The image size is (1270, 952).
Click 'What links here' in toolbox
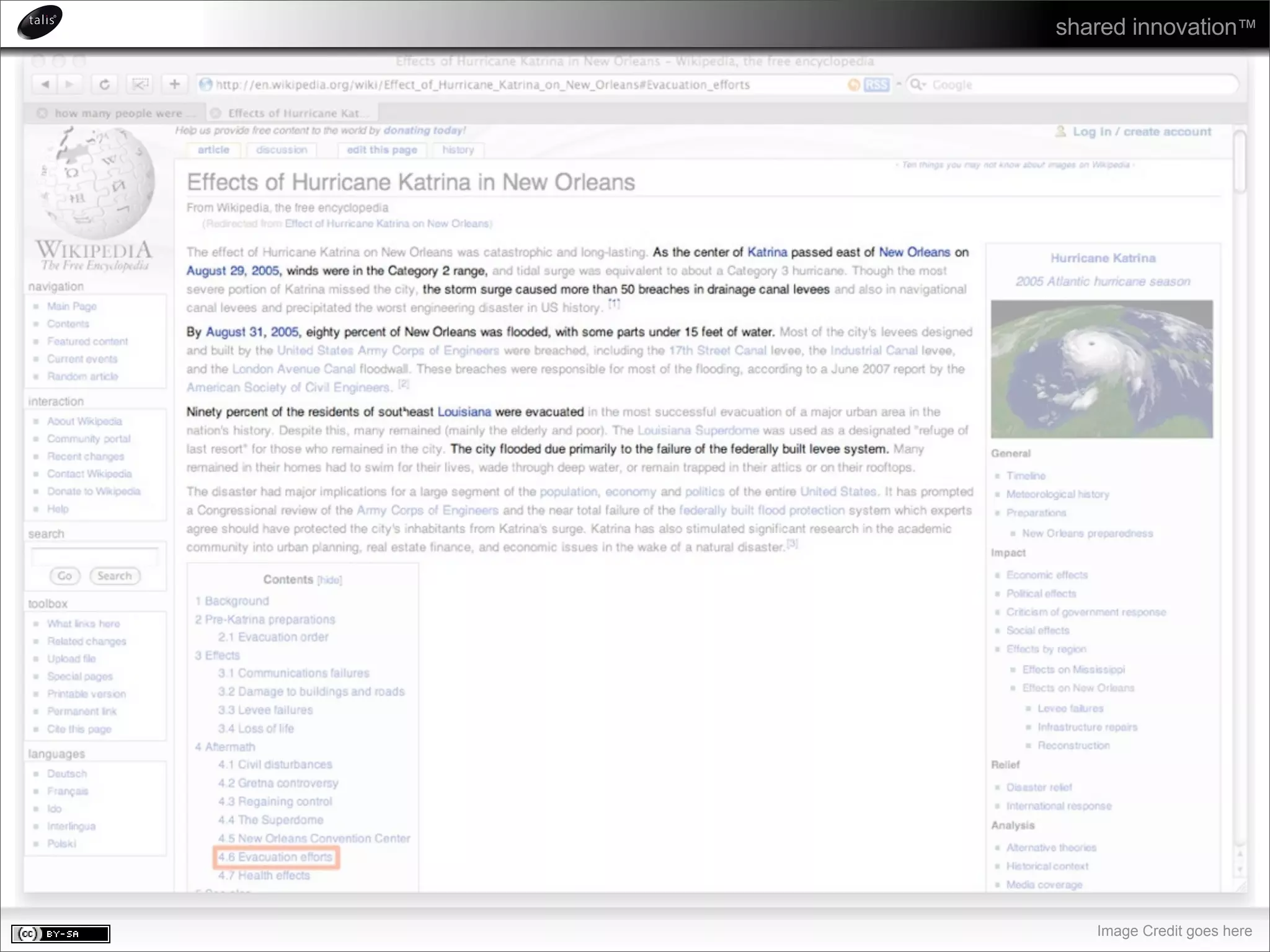point(84,624)
